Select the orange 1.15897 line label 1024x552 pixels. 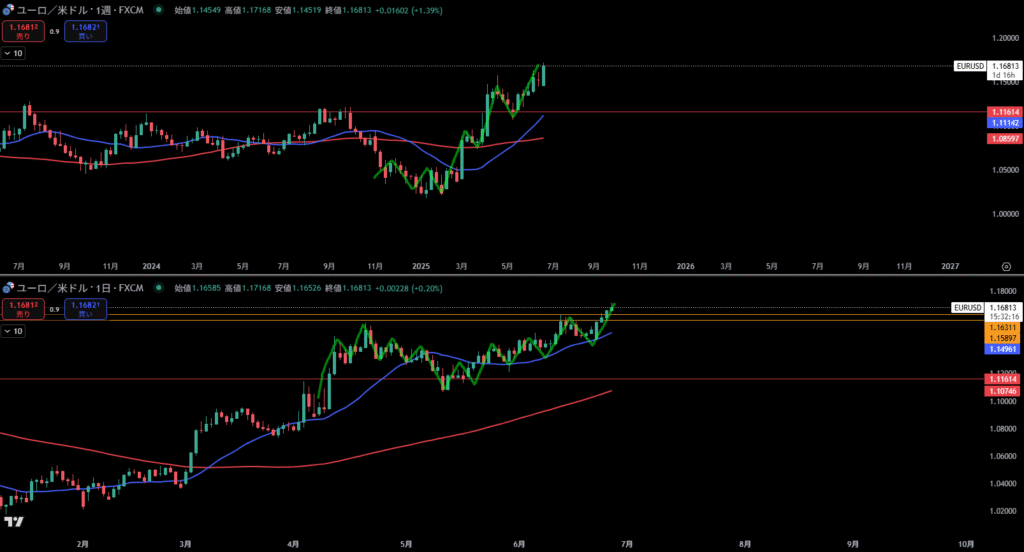pyautogui.click(x=1002, y=338)
